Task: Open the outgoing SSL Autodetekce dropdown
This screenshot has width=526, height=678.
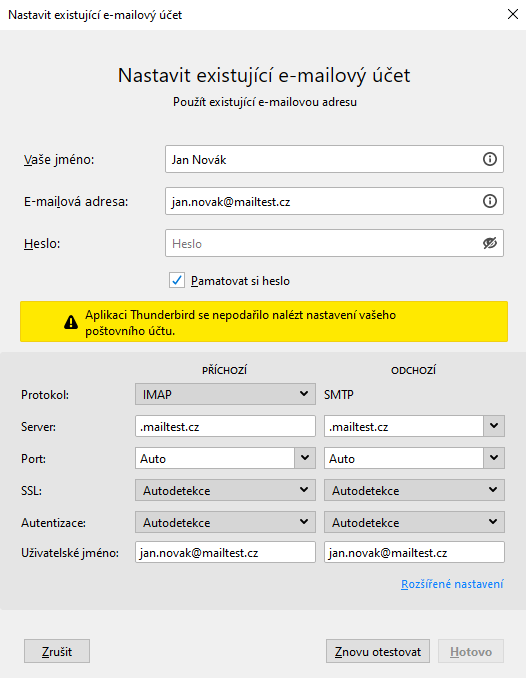Action: [414, 490]
